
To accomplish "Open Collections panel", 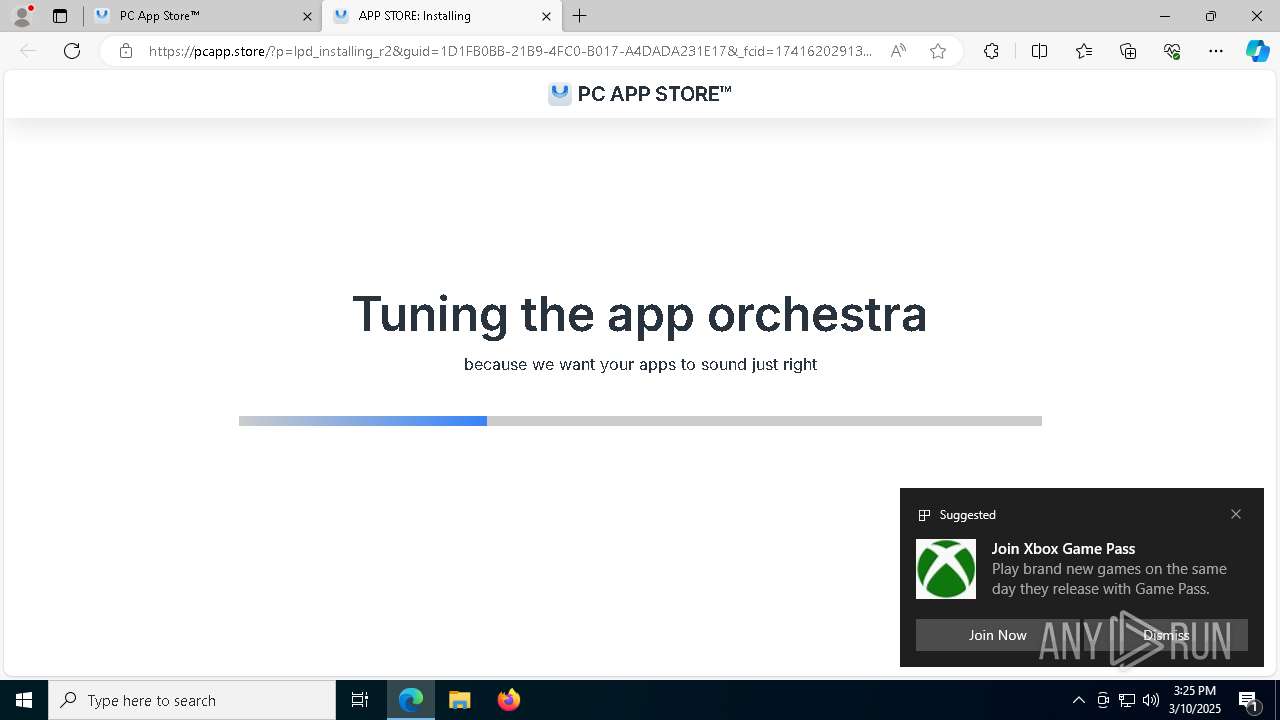I will tap(1128, 51).
